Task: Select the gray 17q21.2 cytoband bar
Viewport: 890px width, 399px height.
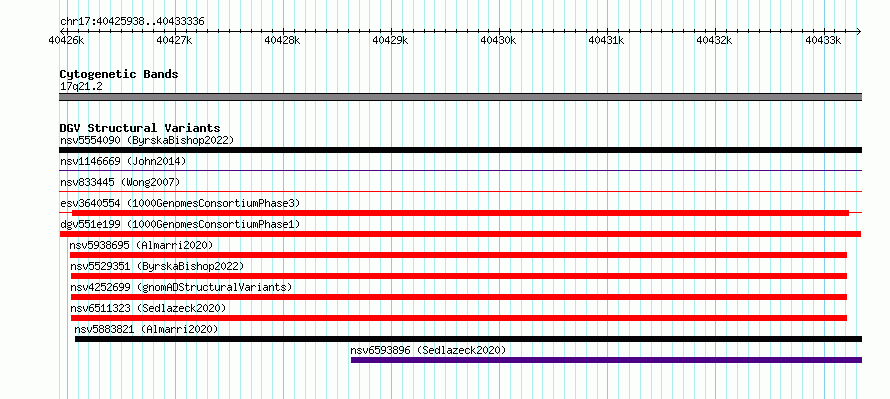Action: click(x=460, y=97)
